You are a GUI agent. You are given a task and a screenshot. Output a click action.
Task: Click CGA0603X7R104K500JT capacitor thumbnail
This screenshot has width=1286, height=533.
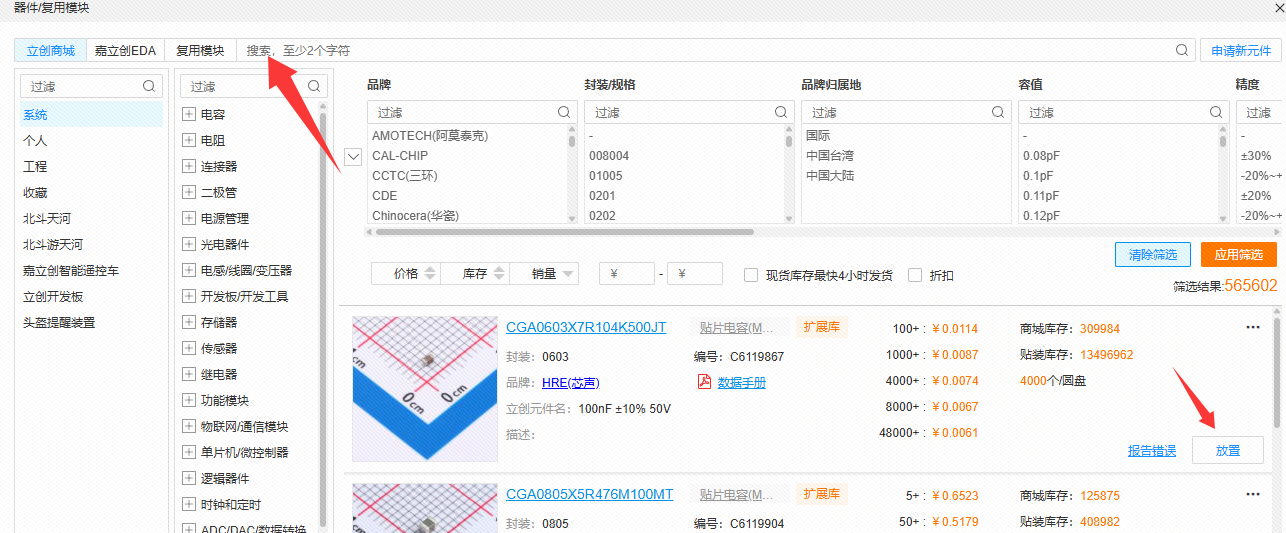tap(425, 389)
